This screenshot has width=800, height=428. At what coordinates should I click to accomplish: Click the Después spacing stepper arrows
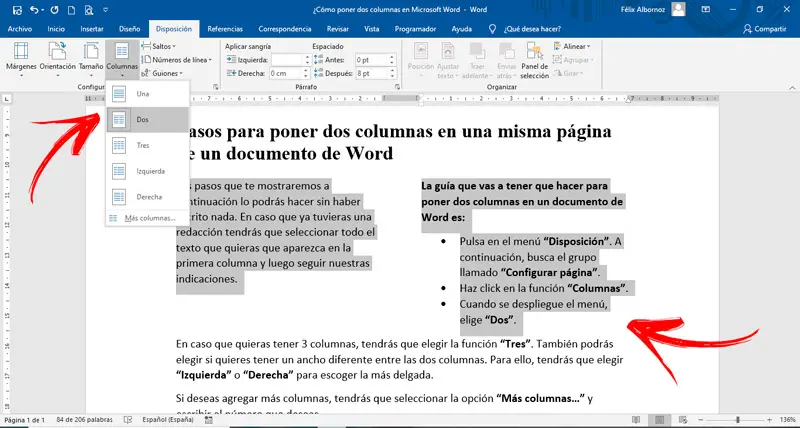[x=392, y=73]
